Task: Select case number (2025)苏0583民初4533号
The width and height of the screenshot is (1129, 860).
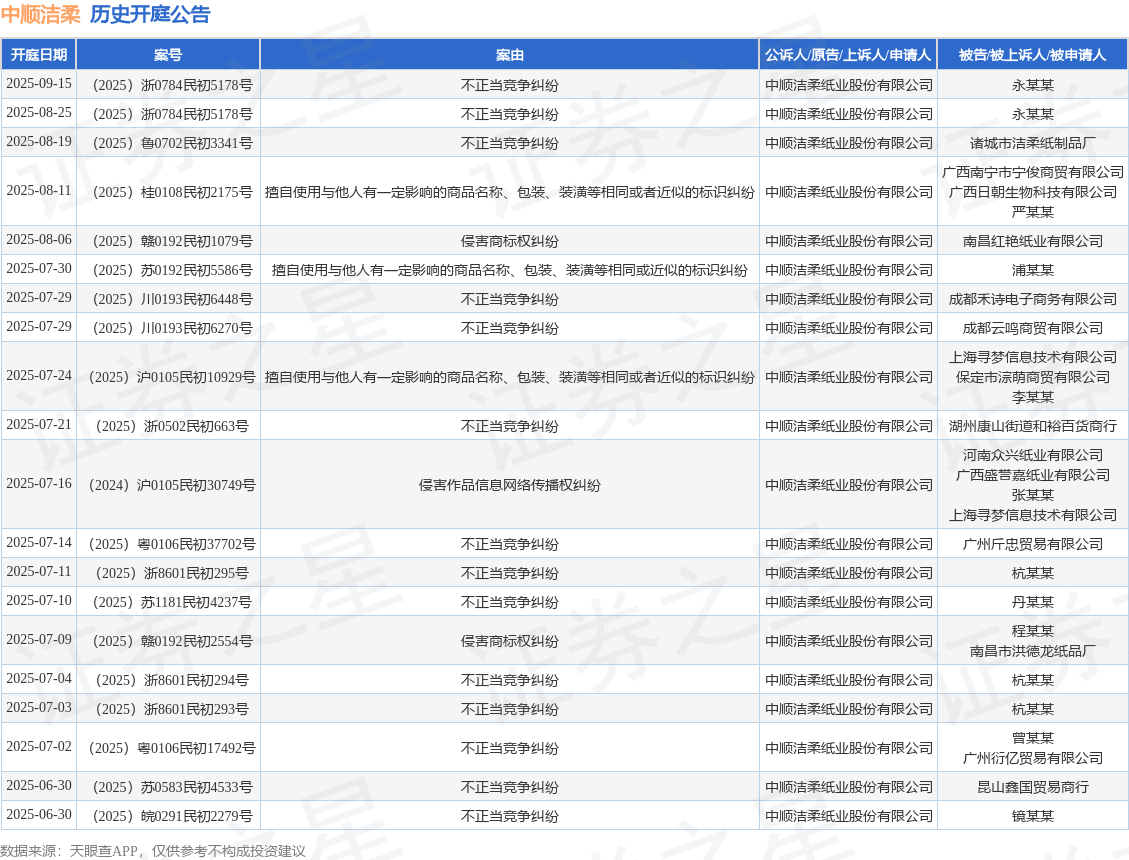Action: pyautogui.click(x=168, y=787)
